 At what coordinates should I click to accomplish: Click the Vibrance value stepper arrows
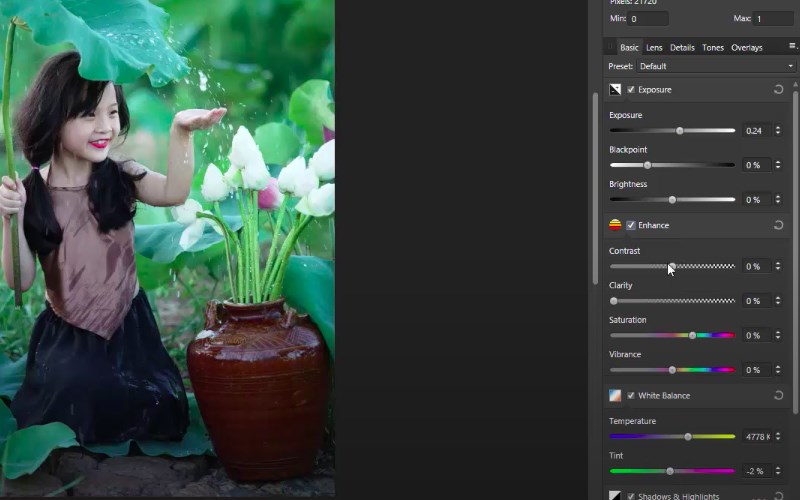click(778, 370)
